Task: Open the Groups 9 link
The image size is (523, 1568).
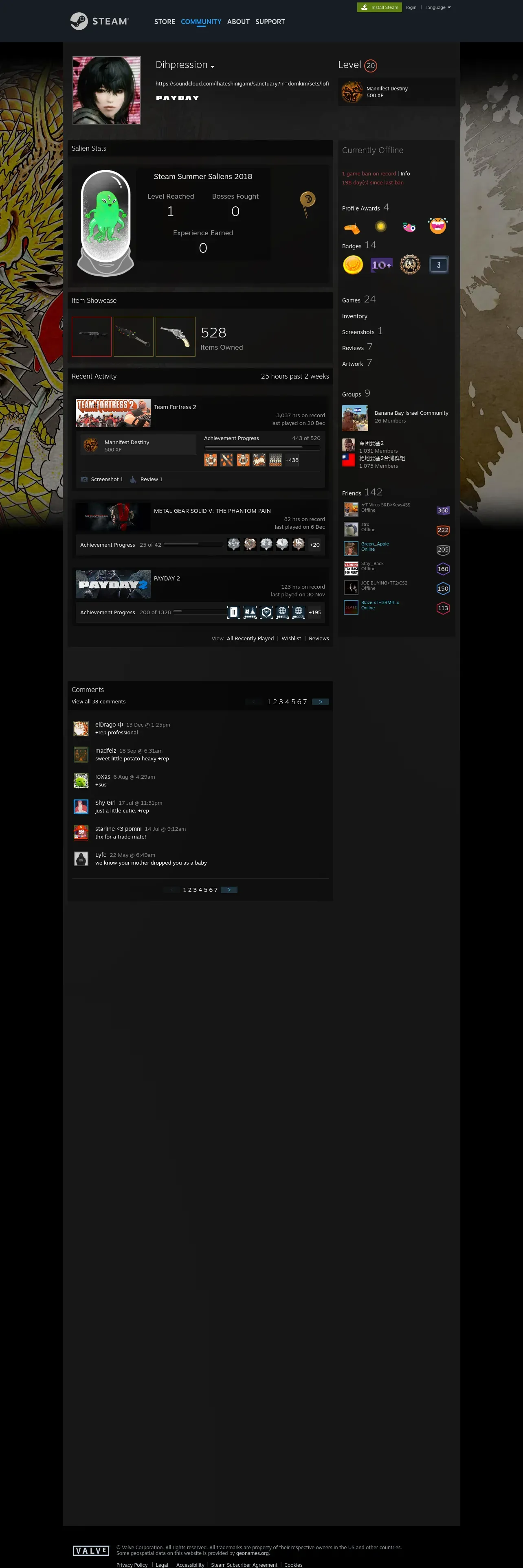Action: 356,394
